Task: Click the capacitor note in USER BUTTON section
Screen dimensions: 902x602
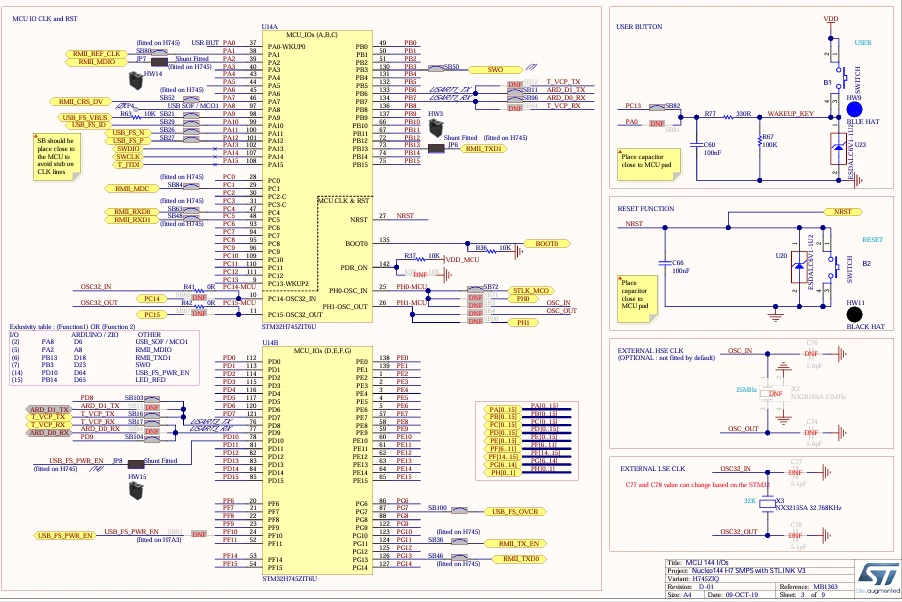Action: pos(648,165)
